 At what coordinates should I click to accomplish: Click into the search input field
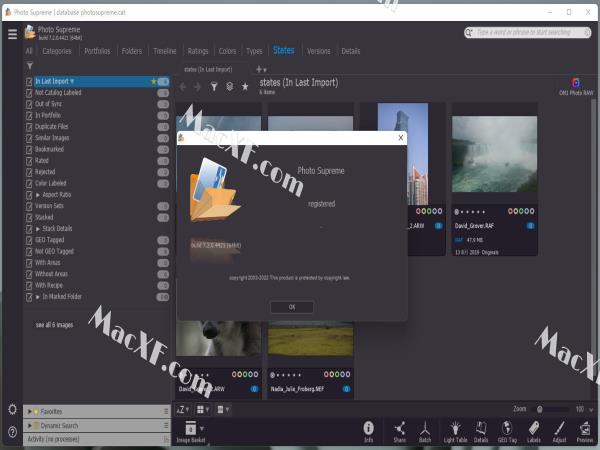click(527, 33)
